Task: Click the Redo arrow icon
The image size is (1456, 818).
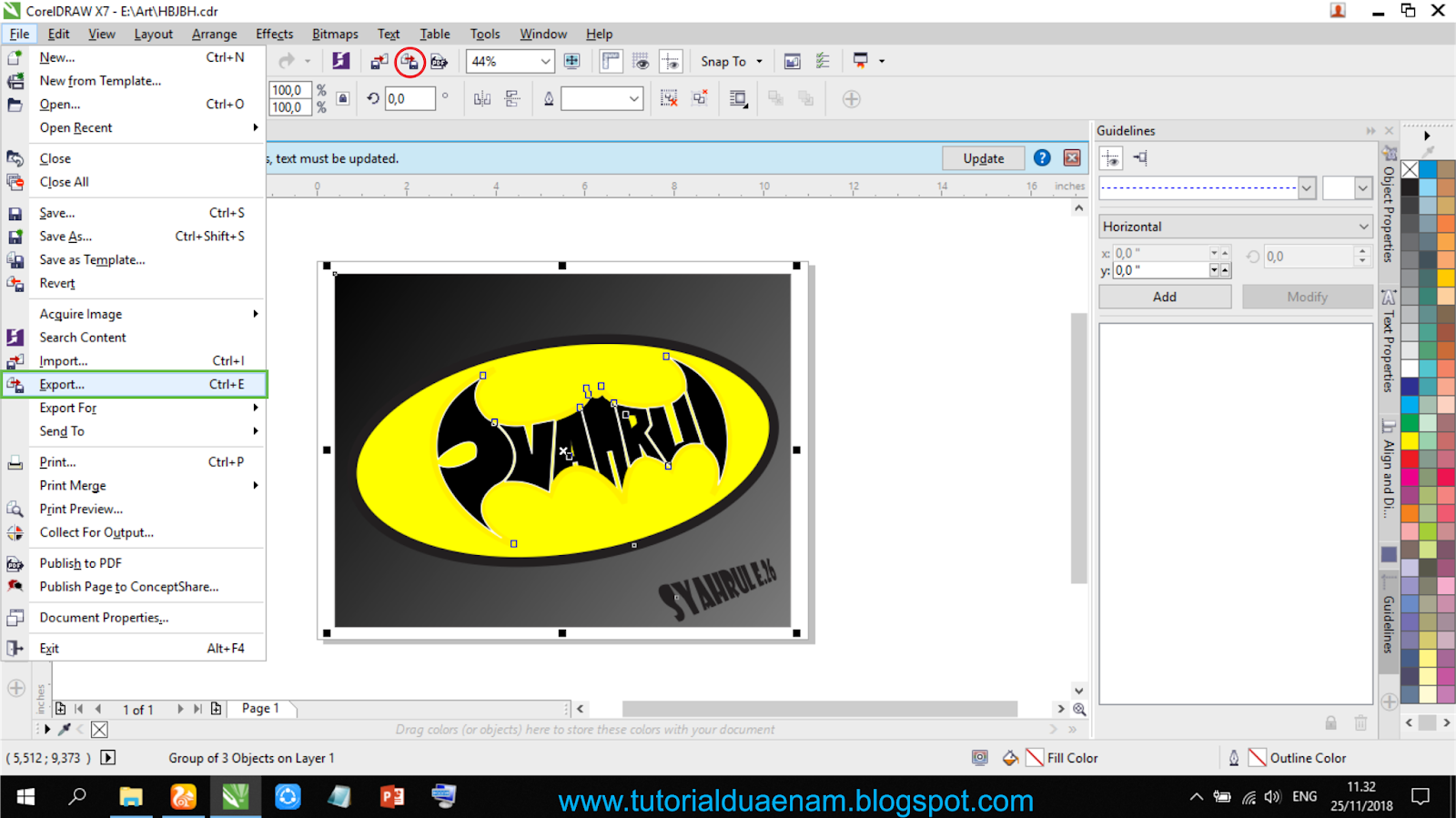Action: pyautogui.click(x=287, y=61)
